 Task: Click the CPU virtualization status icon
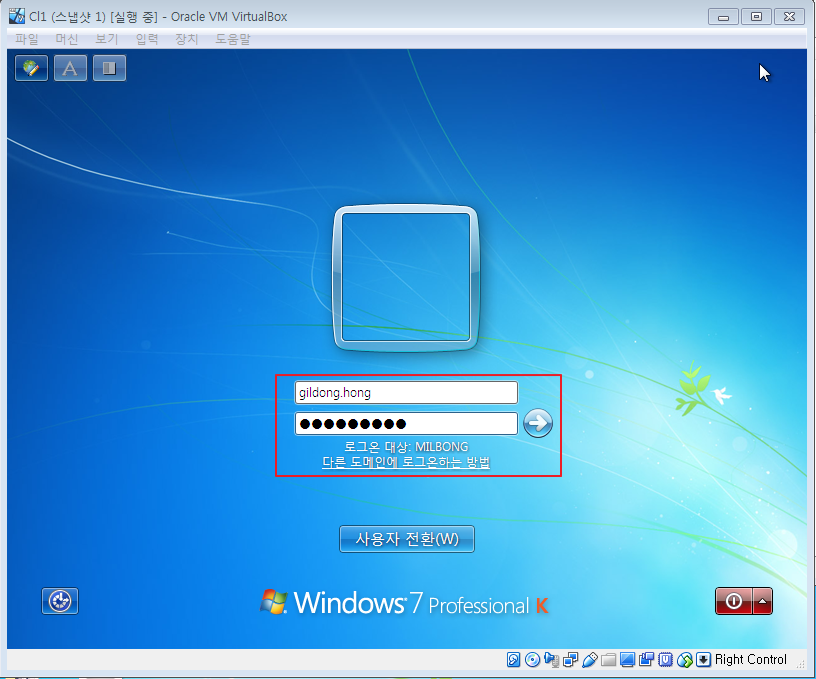[x=666, y=660]
